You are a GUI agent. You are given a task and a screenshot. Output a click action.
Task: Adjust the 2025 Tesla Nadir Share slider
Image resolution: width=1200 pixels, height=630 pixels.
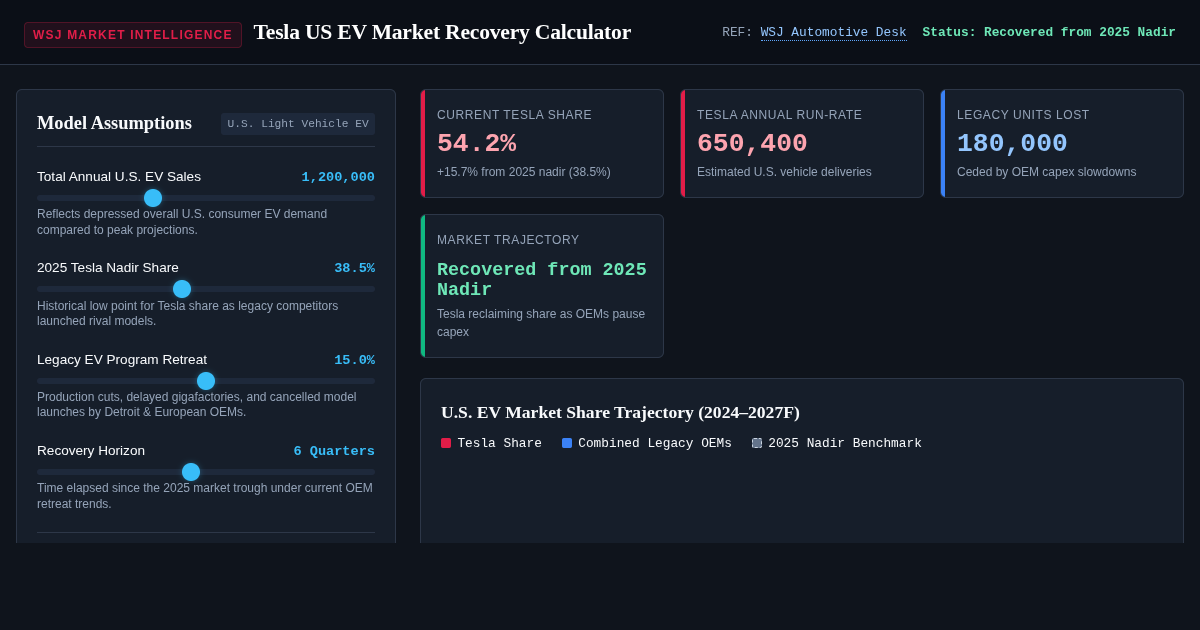coord(206,289)
